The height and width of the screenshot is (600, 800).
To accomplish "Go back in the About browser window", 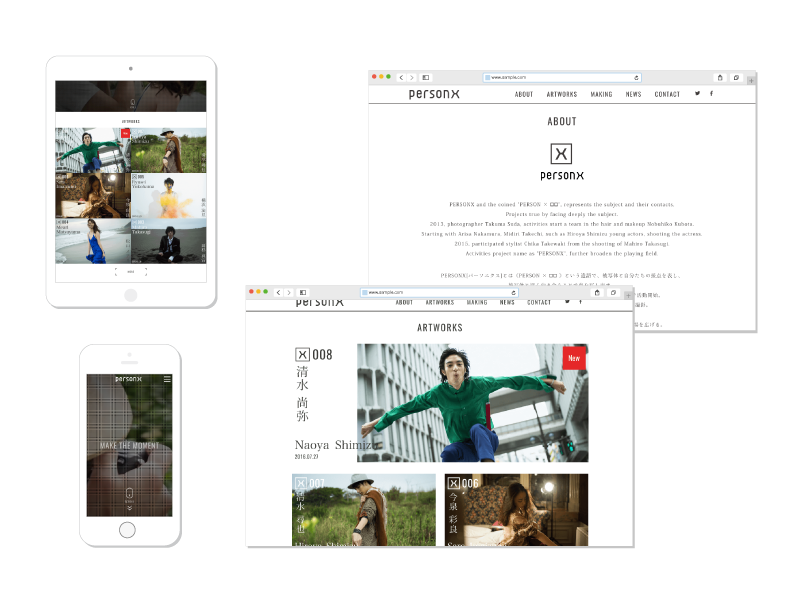I will point(401,77).
